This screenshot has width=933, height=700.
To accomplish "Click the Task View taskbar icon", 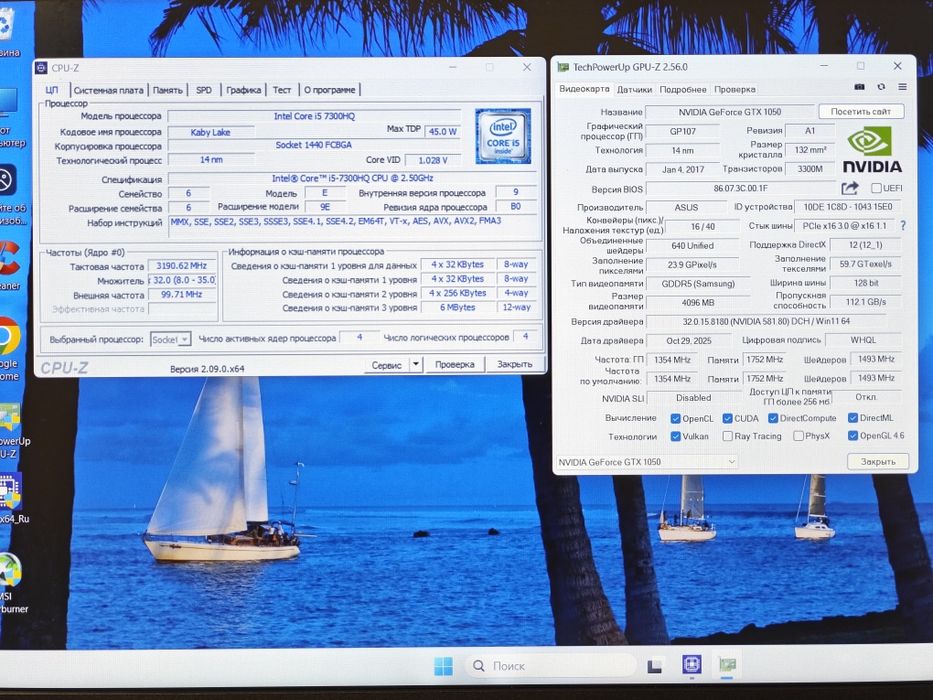I will [x=655, y=665].
